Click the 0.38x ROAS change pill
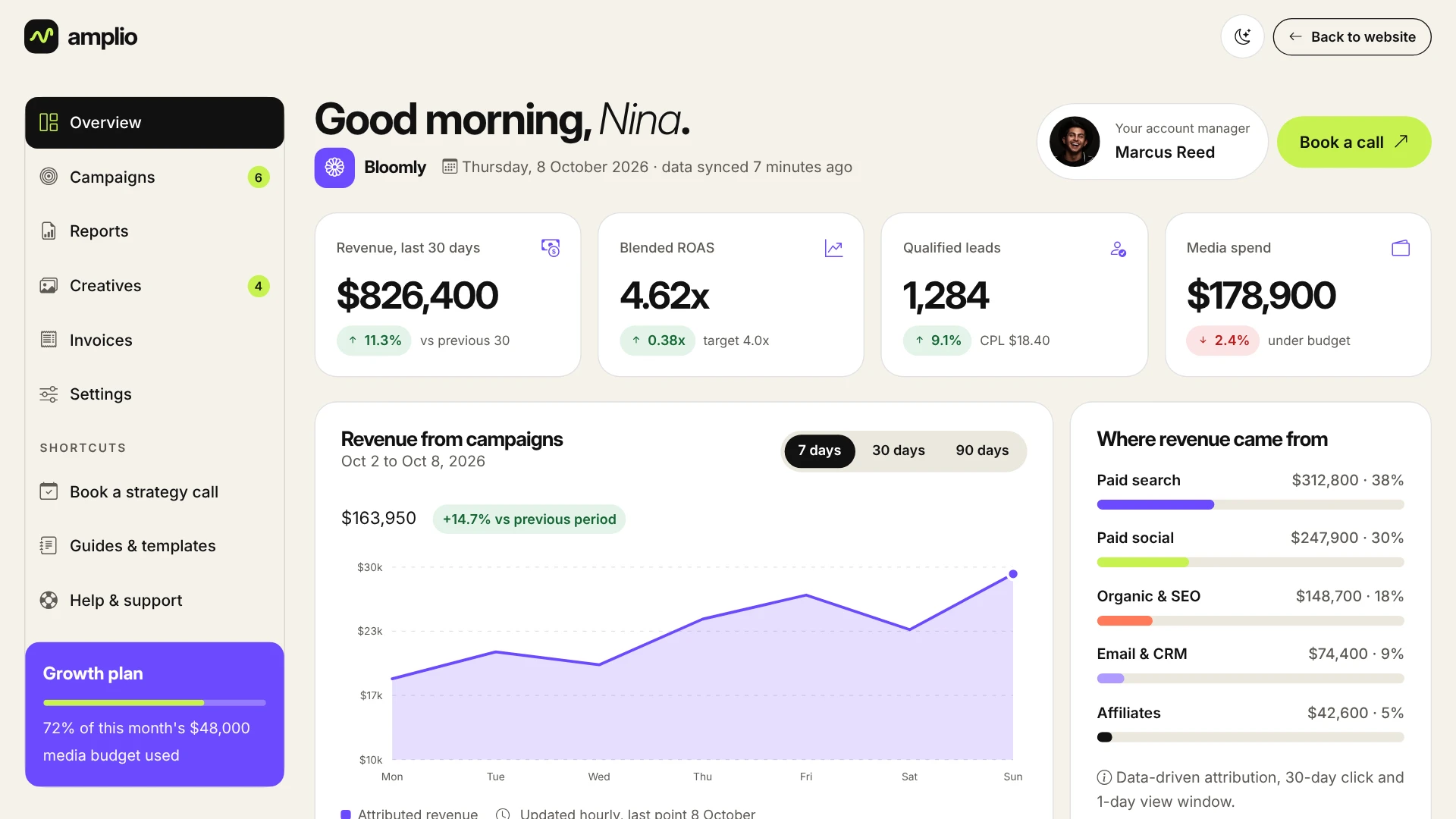Screen dimensions: 1456x819 [657, 340]
